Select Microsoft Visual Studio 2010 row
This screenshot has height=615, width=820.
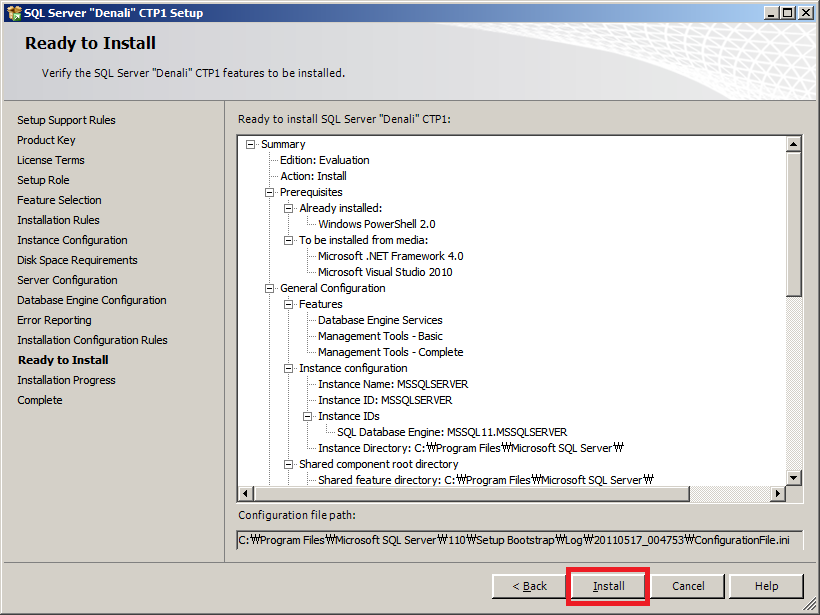pyautogui.click(x=385, y=272)
